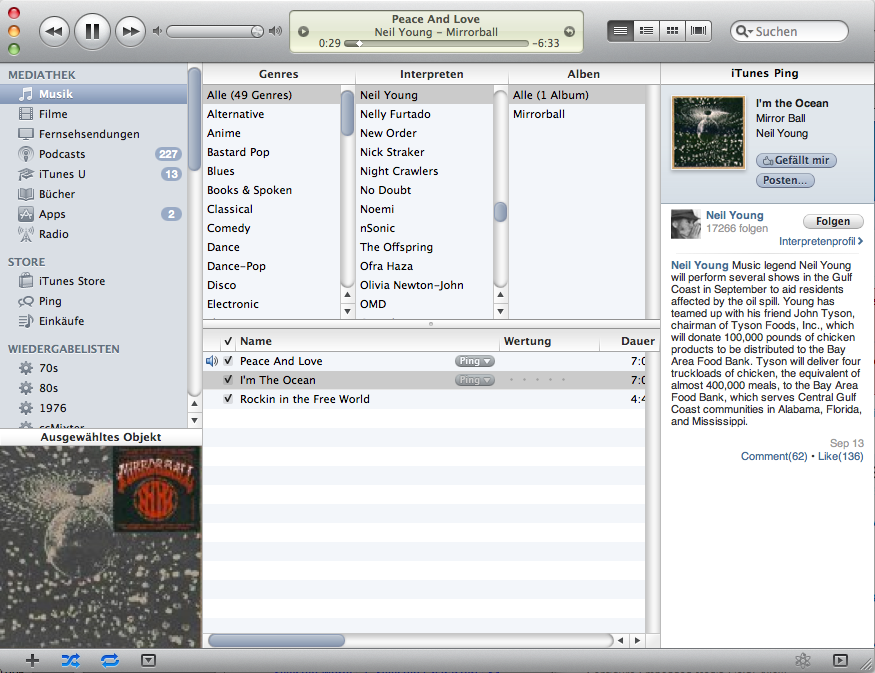This screenshot has height=673, width=875.
Task: Open Musik in the Mediathek sidebar
Action: 94,94
